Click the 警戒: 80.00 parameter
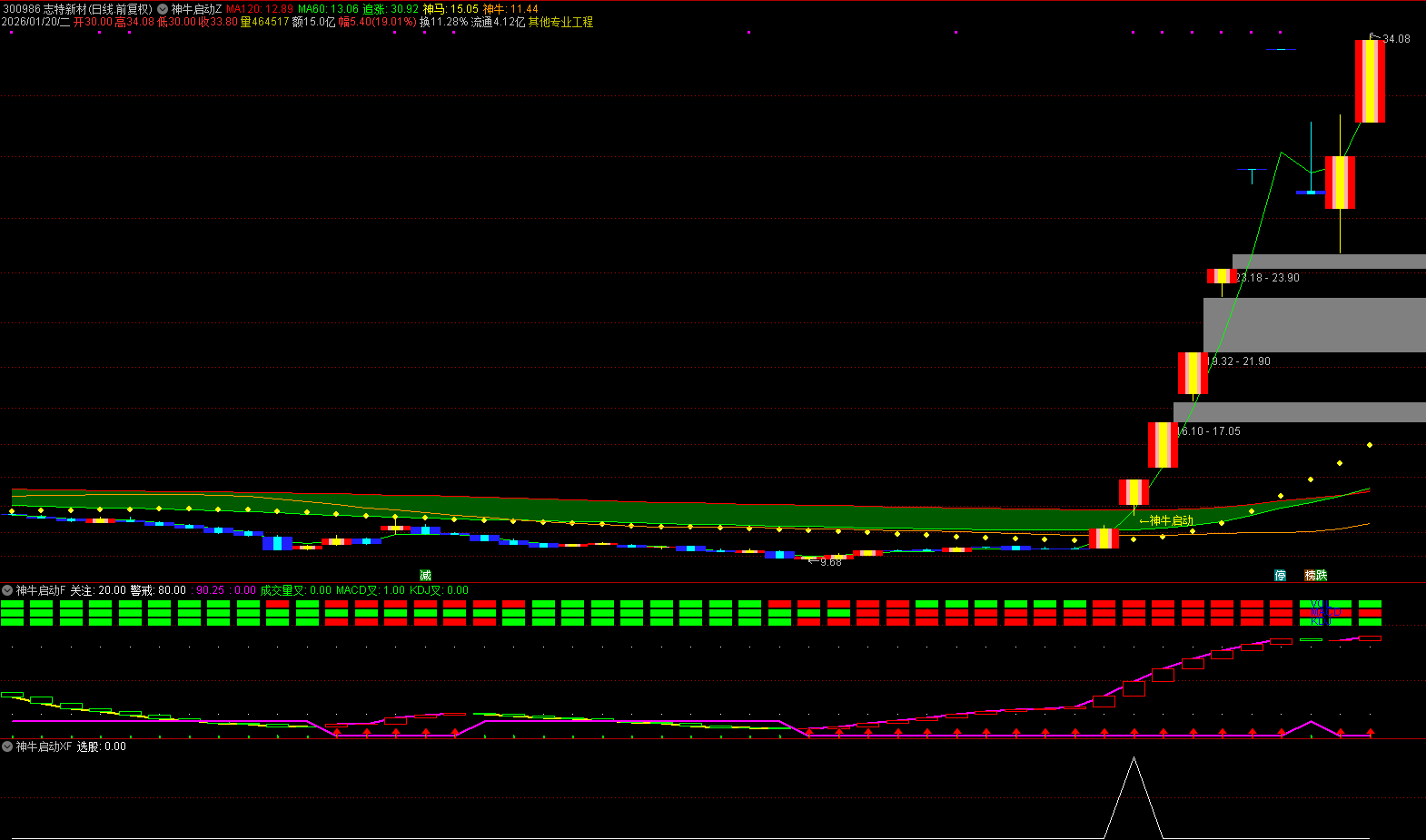The width and height of the screenshot is (1426, 840). click(158, 590)
